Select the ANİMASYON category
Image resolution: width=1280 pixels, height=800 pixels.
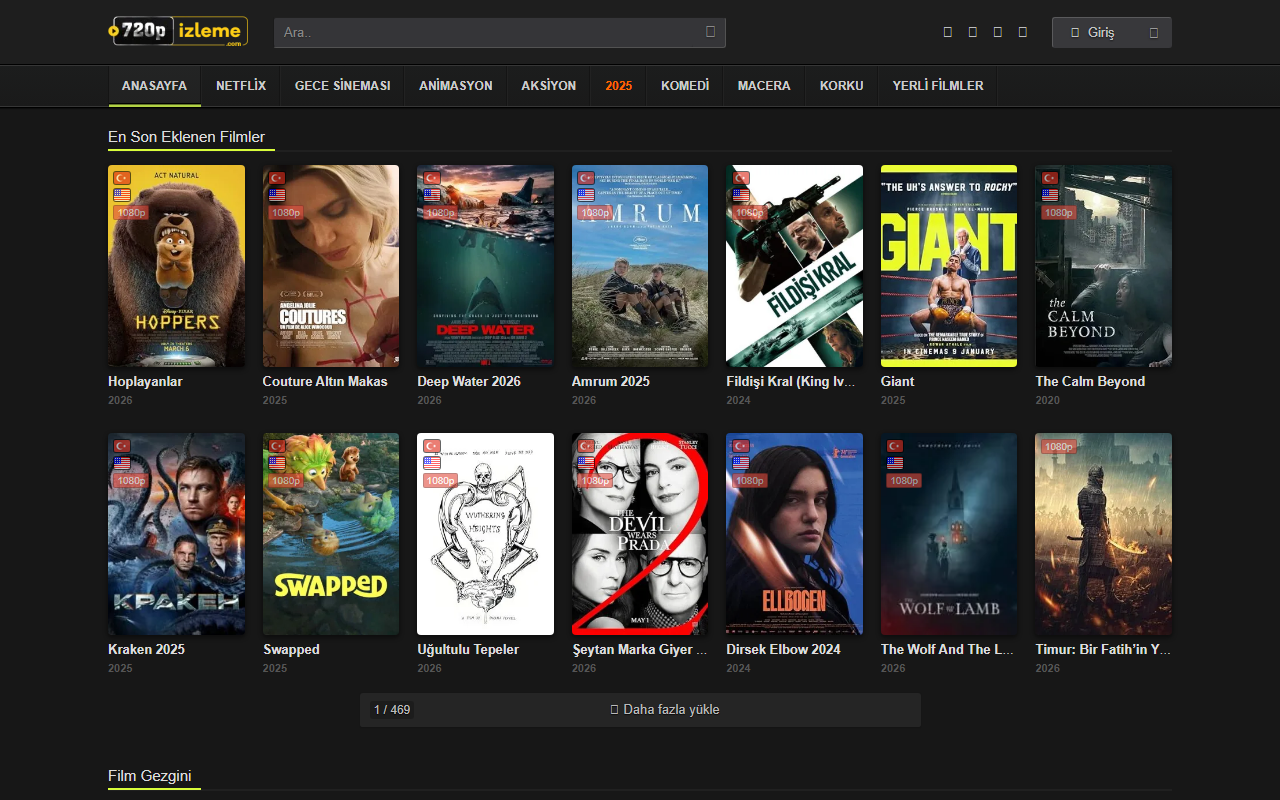coord(456,86)
